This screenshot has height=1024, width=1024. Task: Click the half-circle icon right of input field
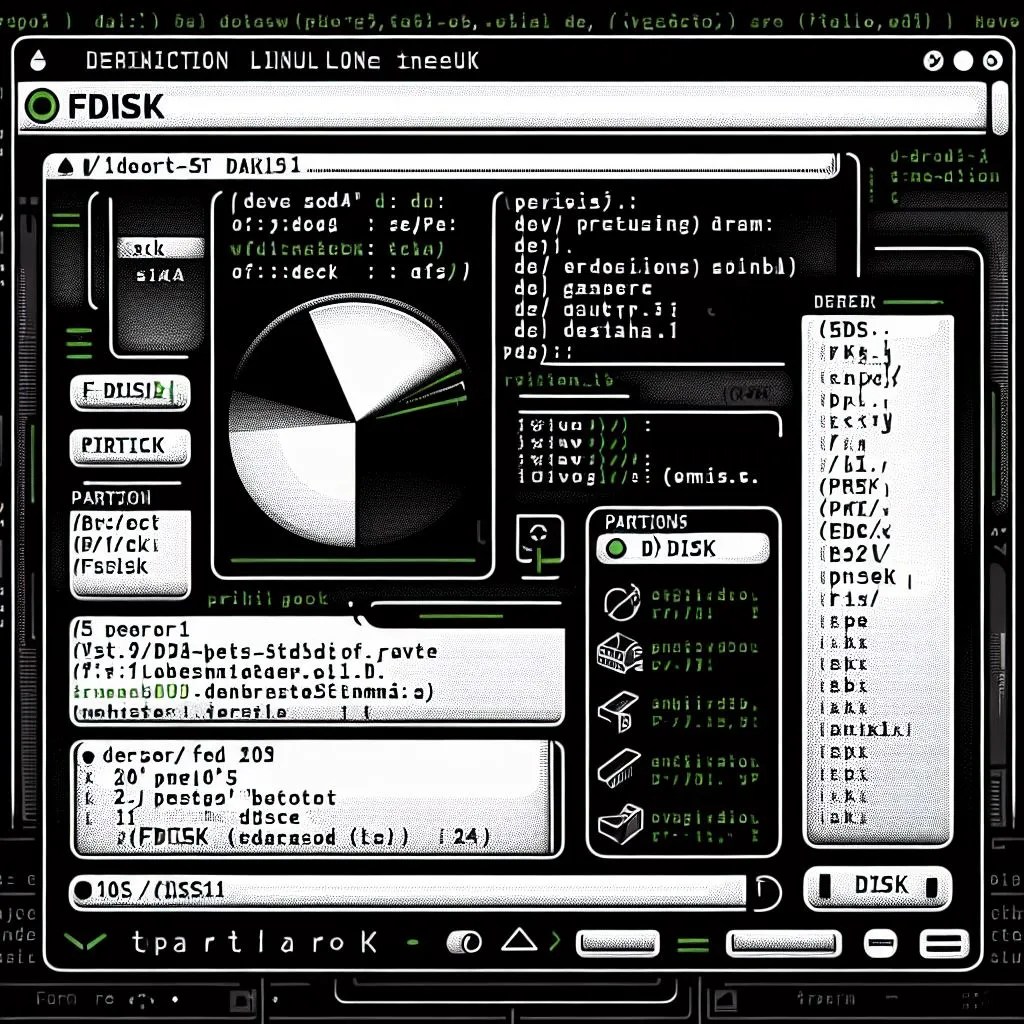(x=767, y=891)
